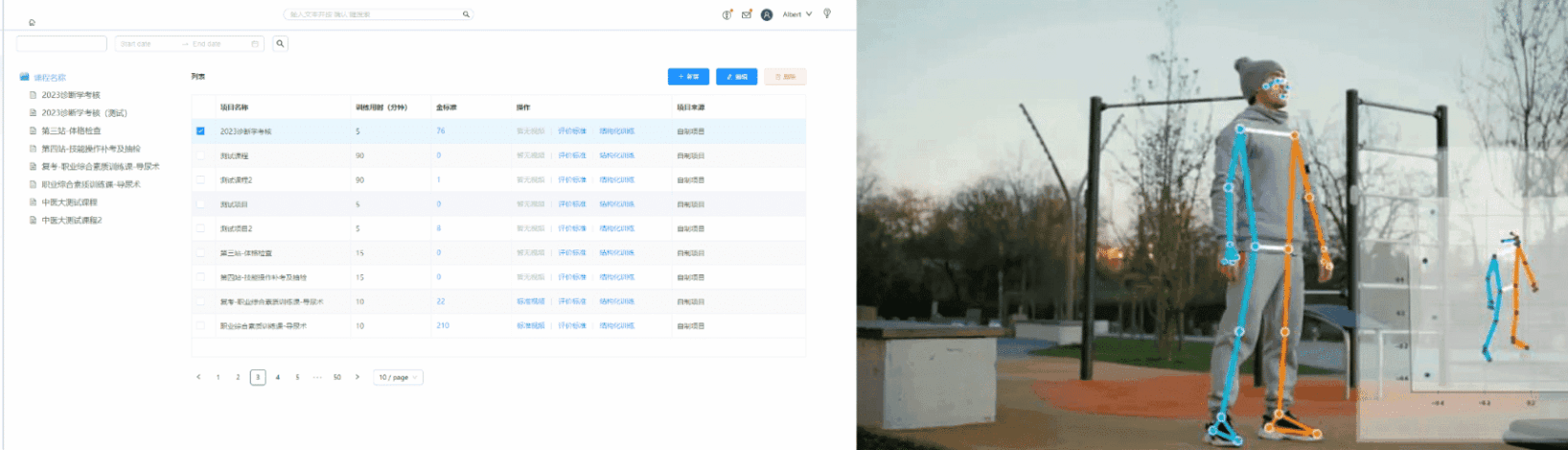
Task: Check the 复考-职业综合素质训练课-导尿术 row checkbox
Action: point(200,301)
